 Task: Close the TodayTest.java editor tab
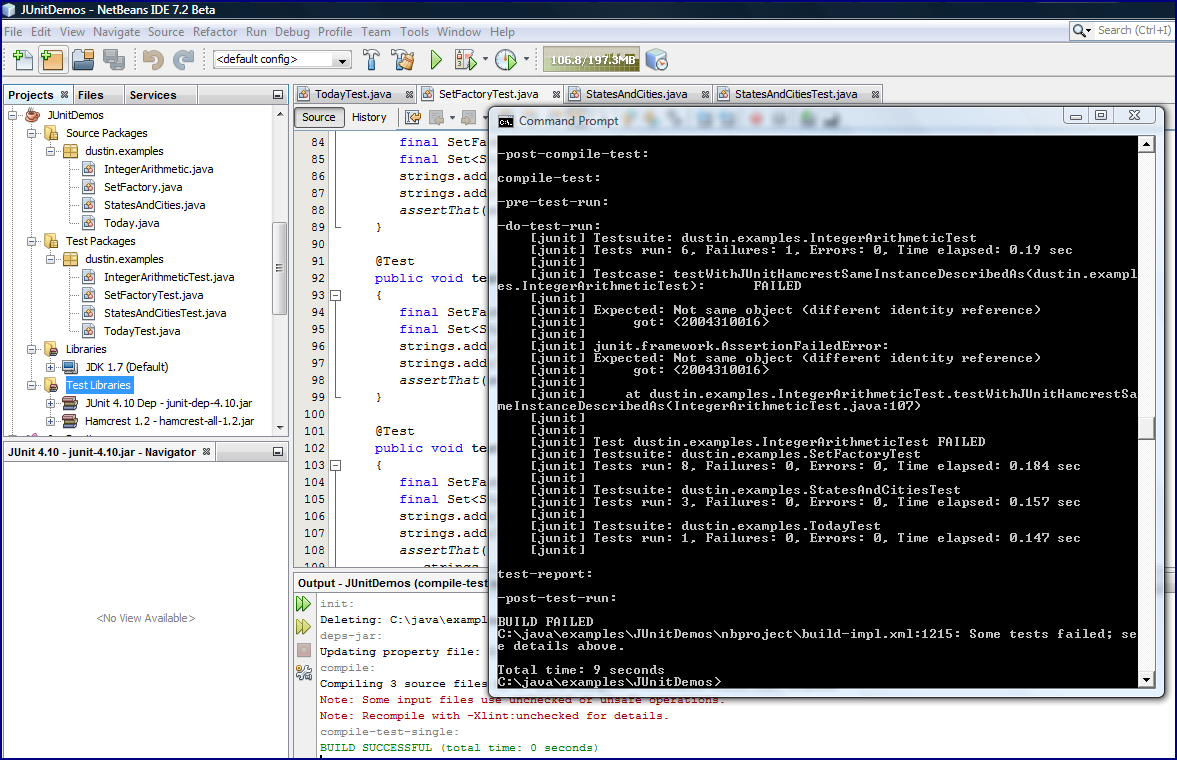point(409,95)
